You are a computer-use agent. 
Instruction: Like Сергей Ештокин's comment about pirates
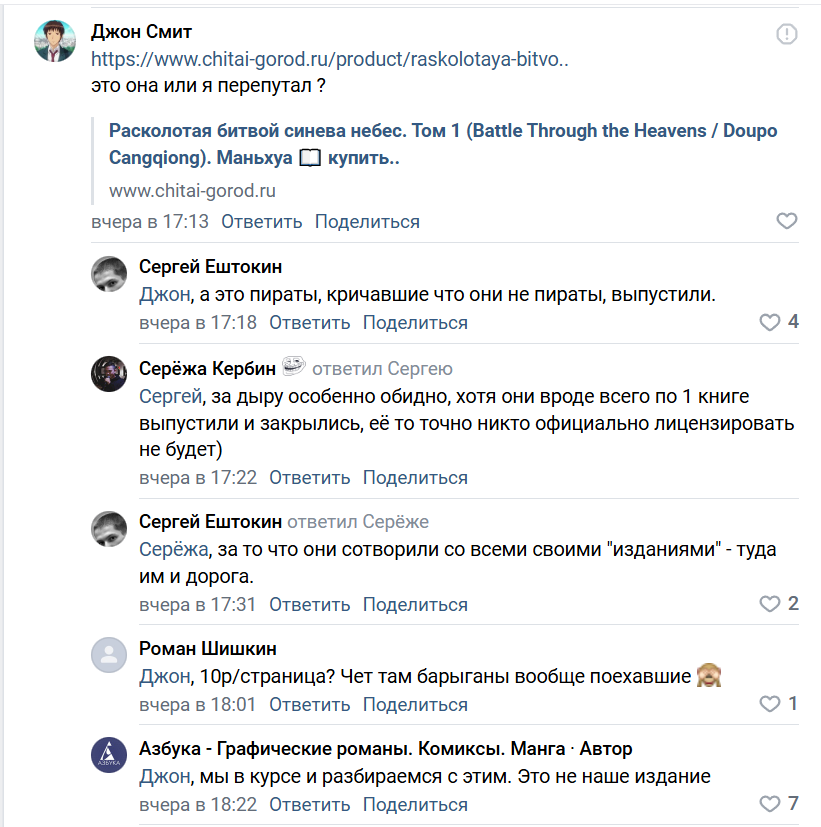tap(770, 322)
